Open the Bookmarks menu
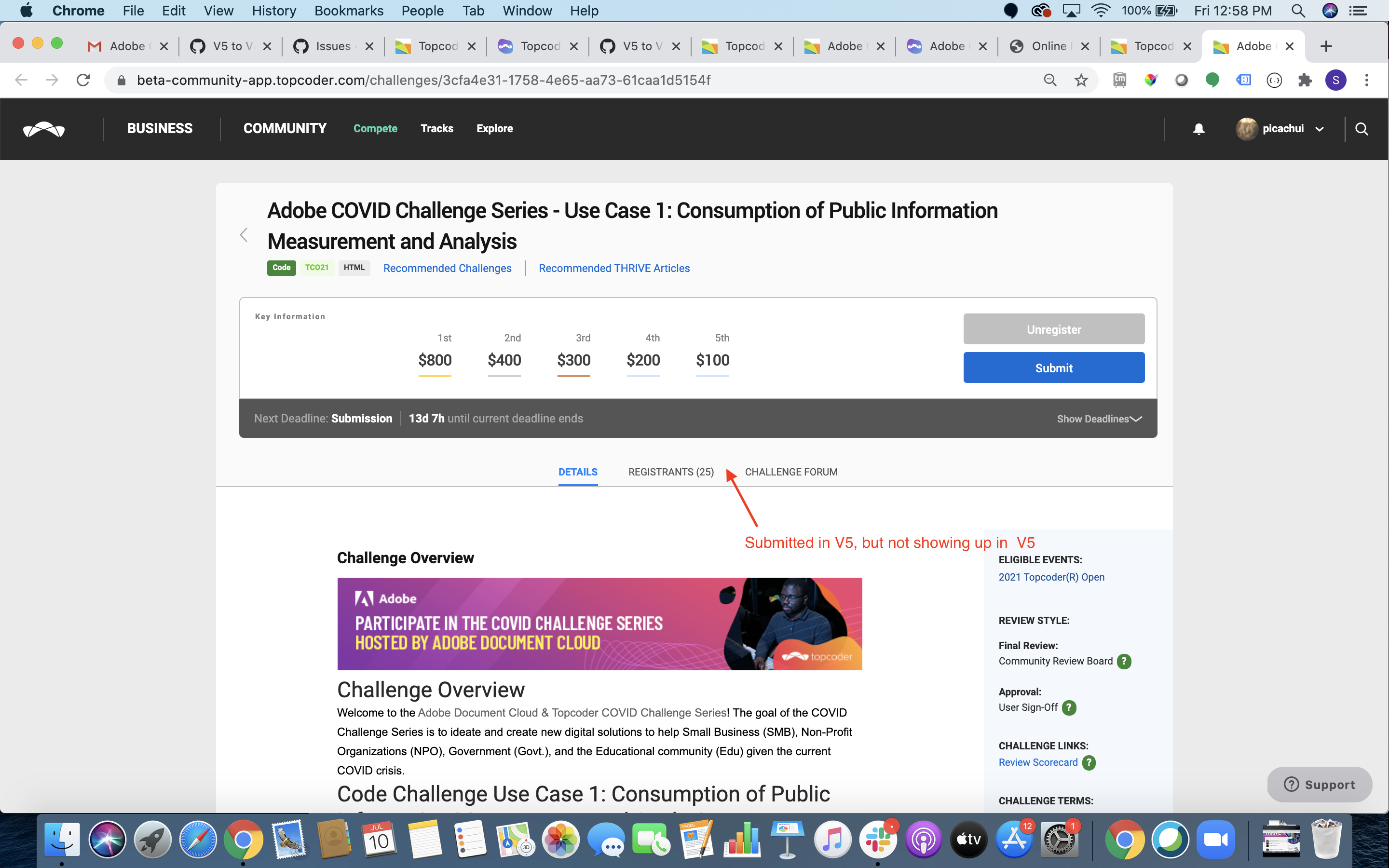The height and width of the screenshot is (868, 1389). [348, 10]
